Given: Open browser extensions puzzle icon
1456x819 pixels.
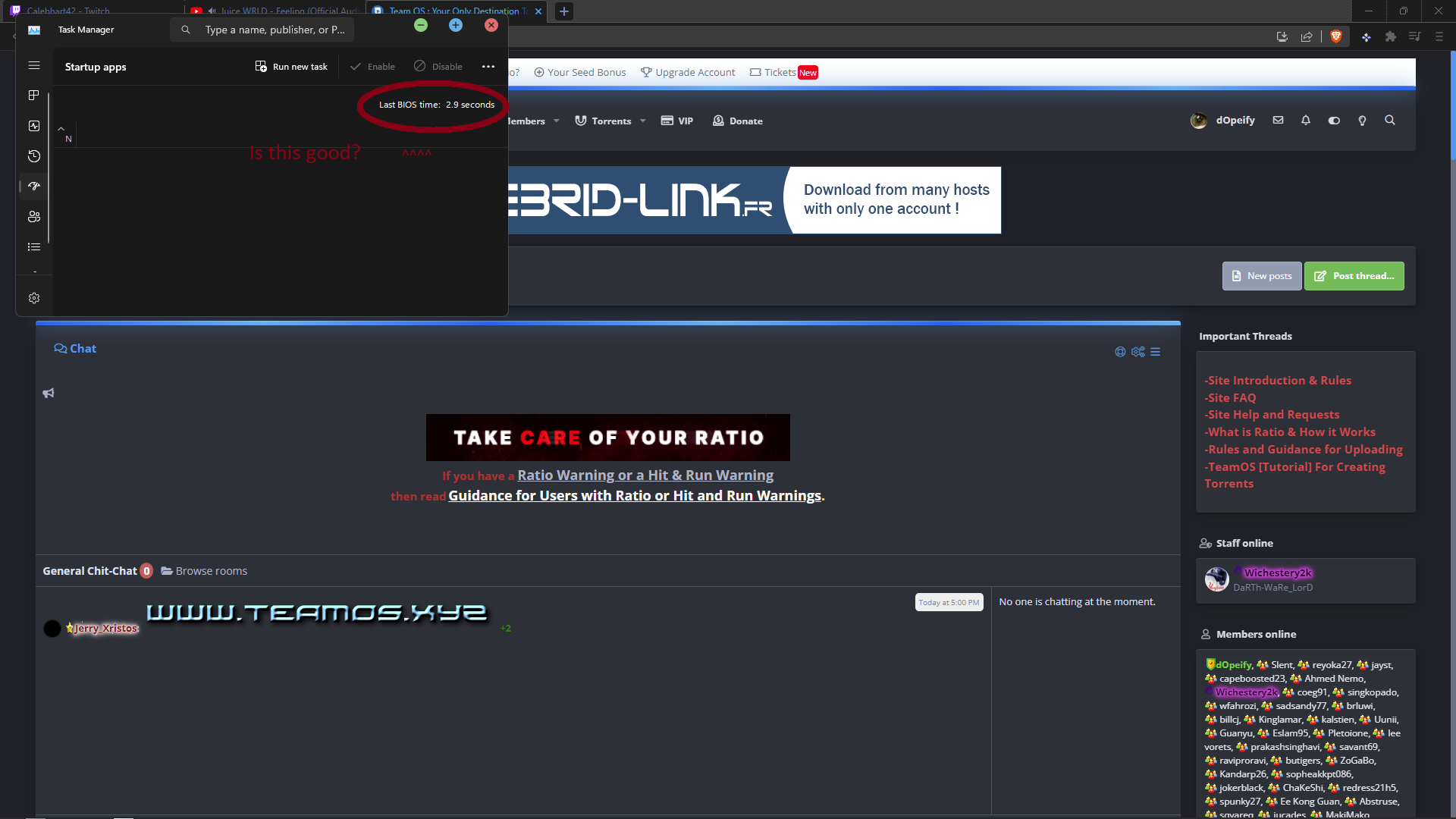Looking at the screenshot, I should [1391, 36].
